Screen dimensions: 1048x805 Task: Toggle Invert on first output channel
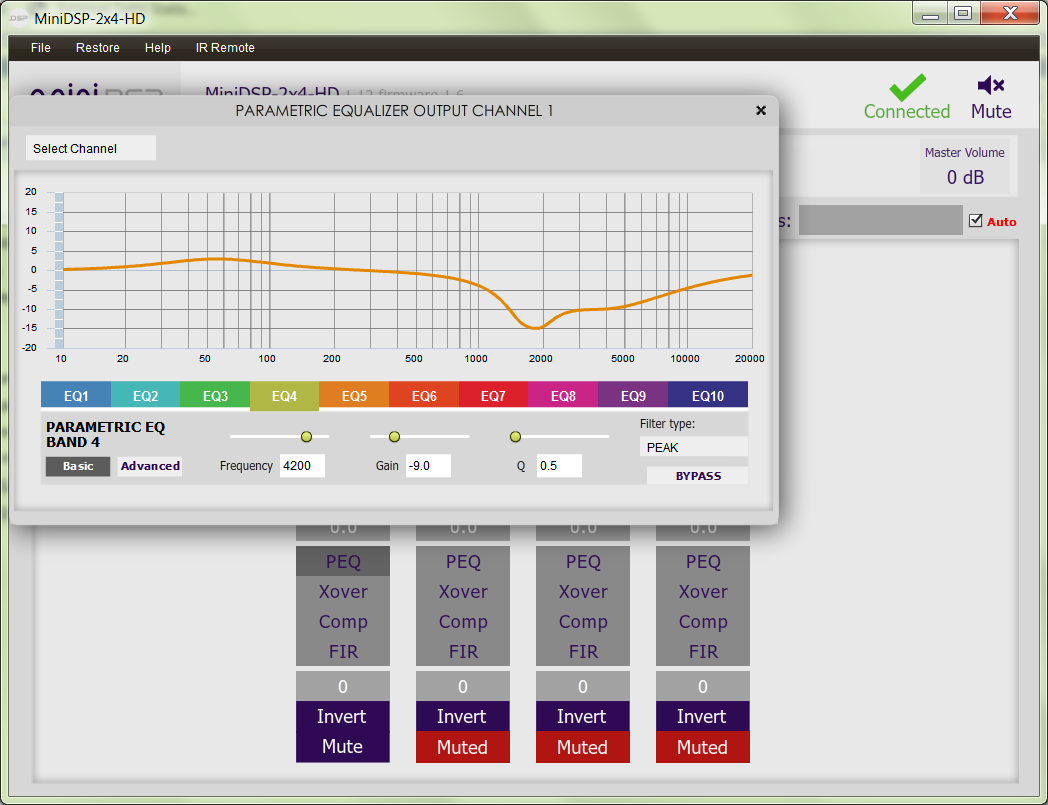pos(343,716)
